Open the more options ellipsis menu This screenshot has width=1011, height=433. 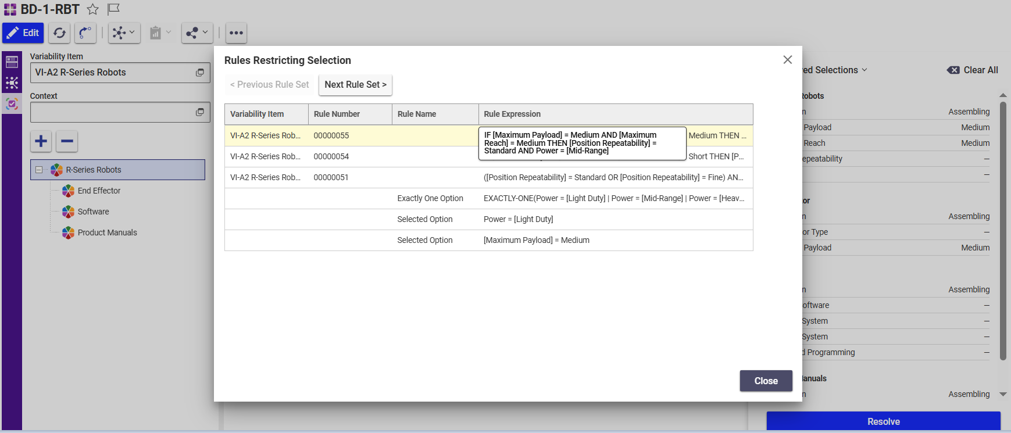pos(236,33)
